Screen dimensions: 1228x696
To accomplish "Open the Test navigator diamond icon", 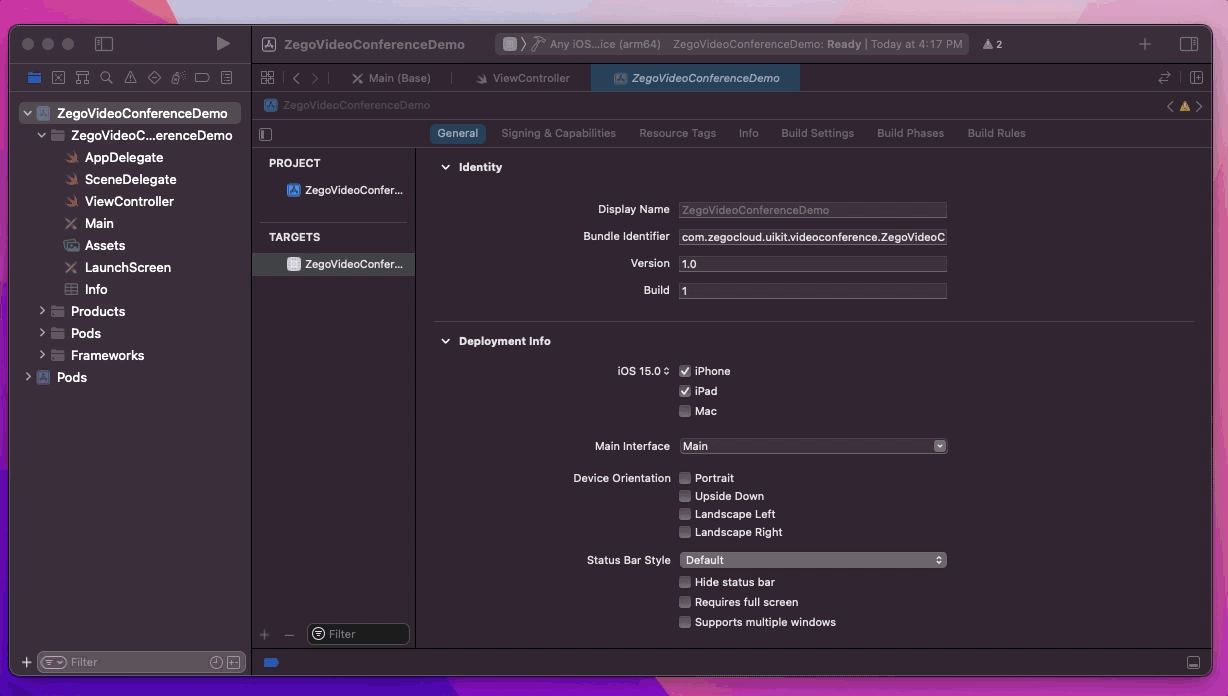I will click(154, 77).
